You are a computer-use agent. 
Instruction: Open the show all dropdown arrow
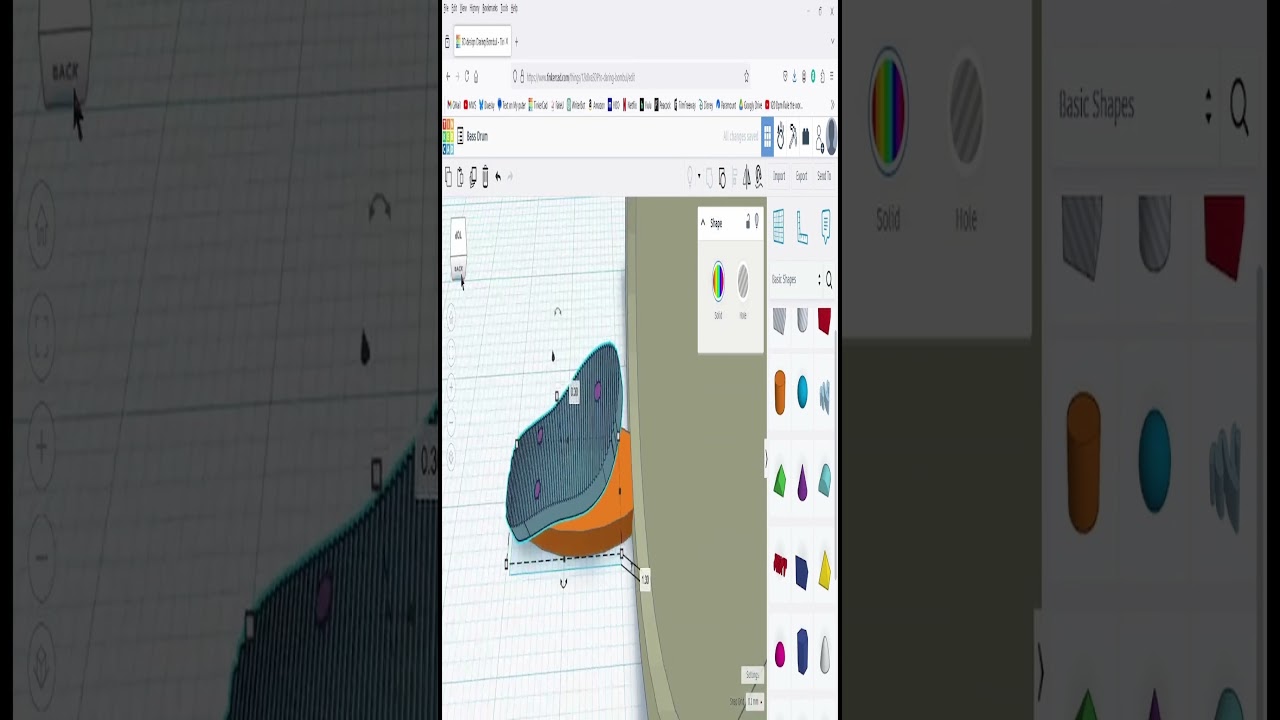tap(698, 176)
